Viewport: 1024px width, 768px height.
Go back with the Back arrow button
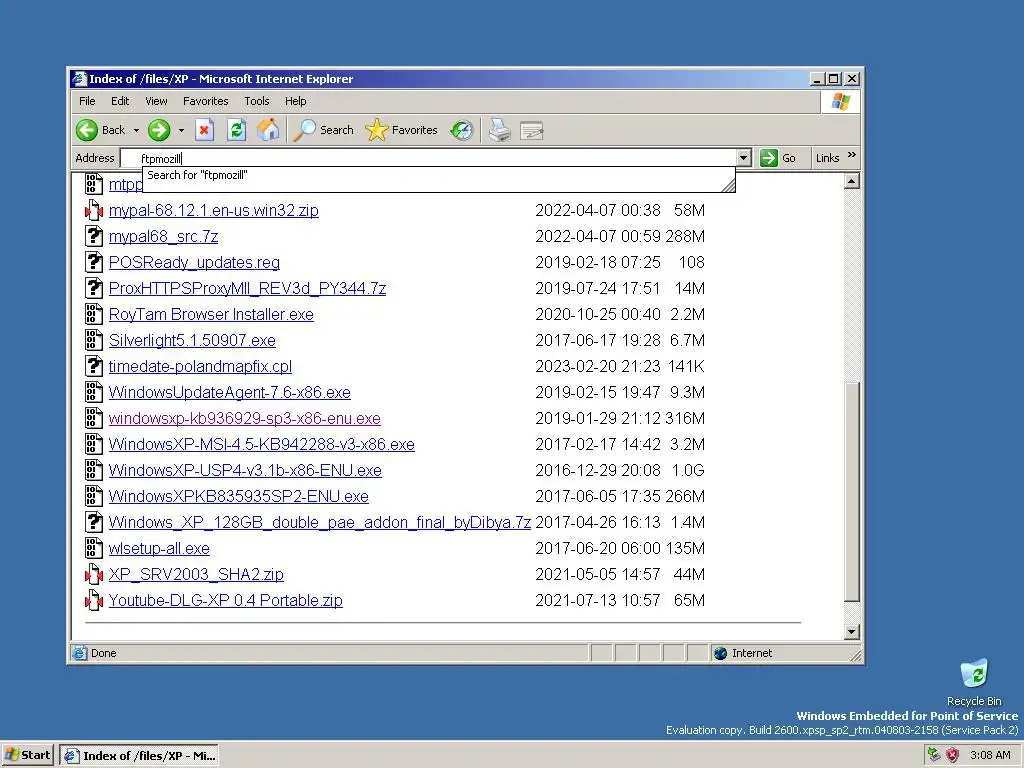point(100,130)
